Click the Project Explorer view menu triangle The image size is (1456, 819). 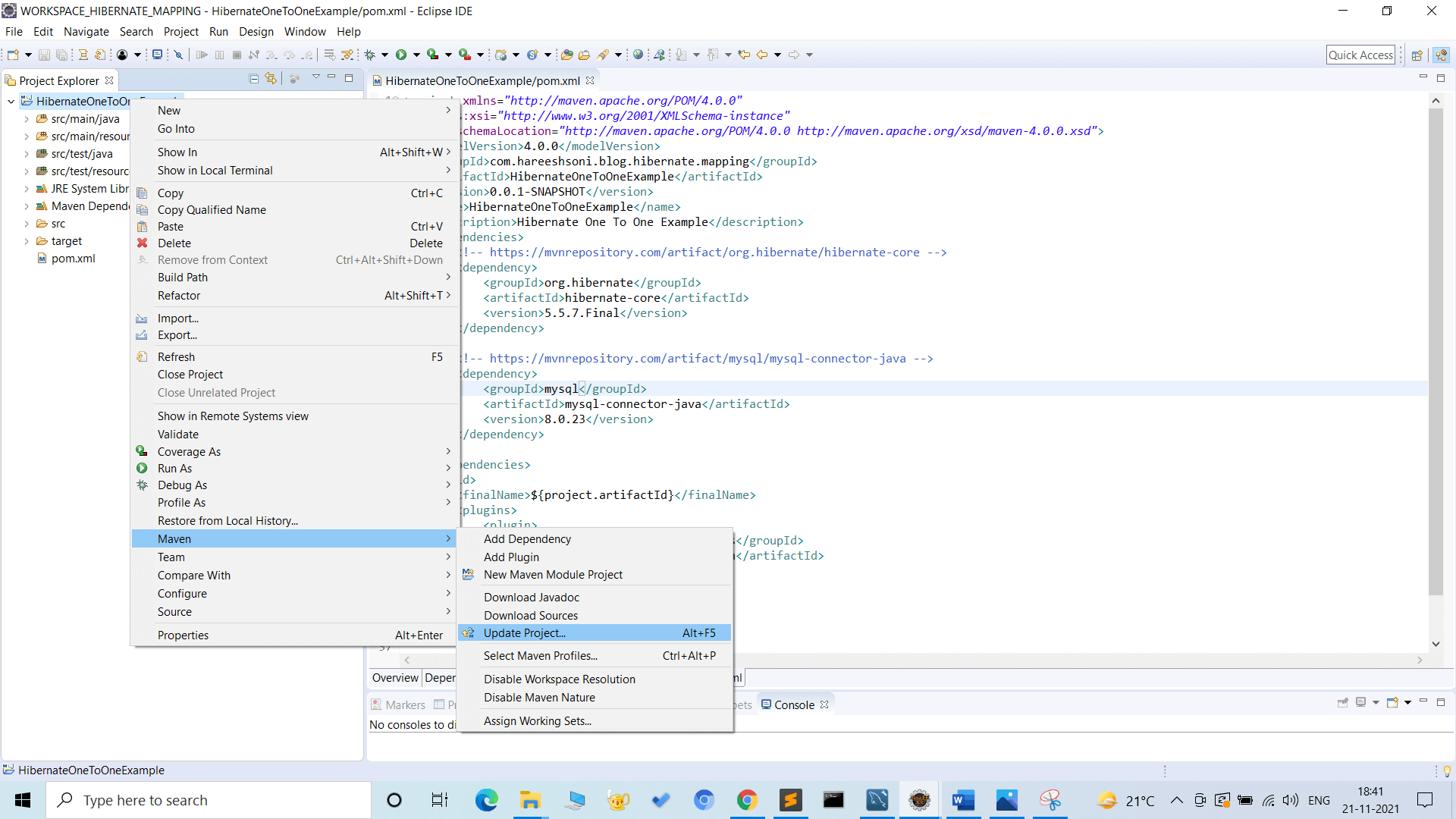(x=316, y=78)
